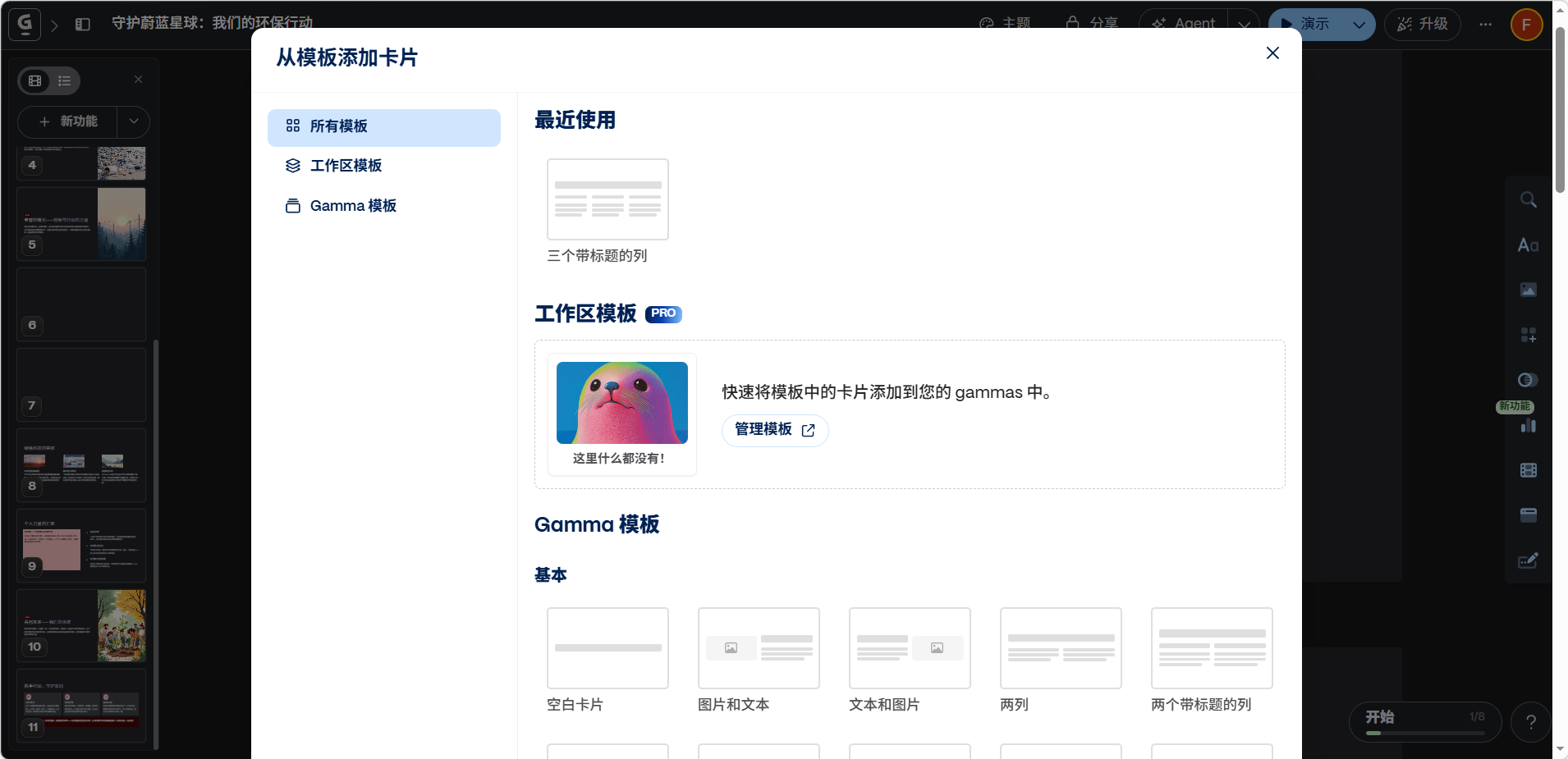
Task: Switch to list outline view
Action: 65,80
